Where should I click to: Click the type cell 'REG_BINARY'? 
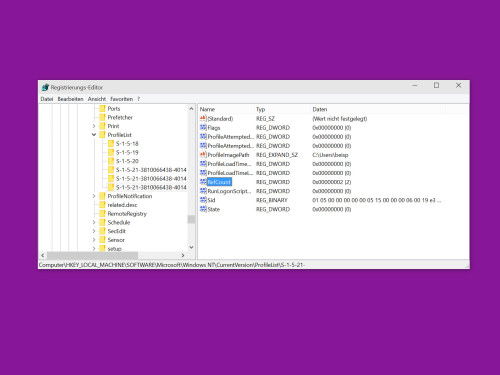click(x=272, y=200)
